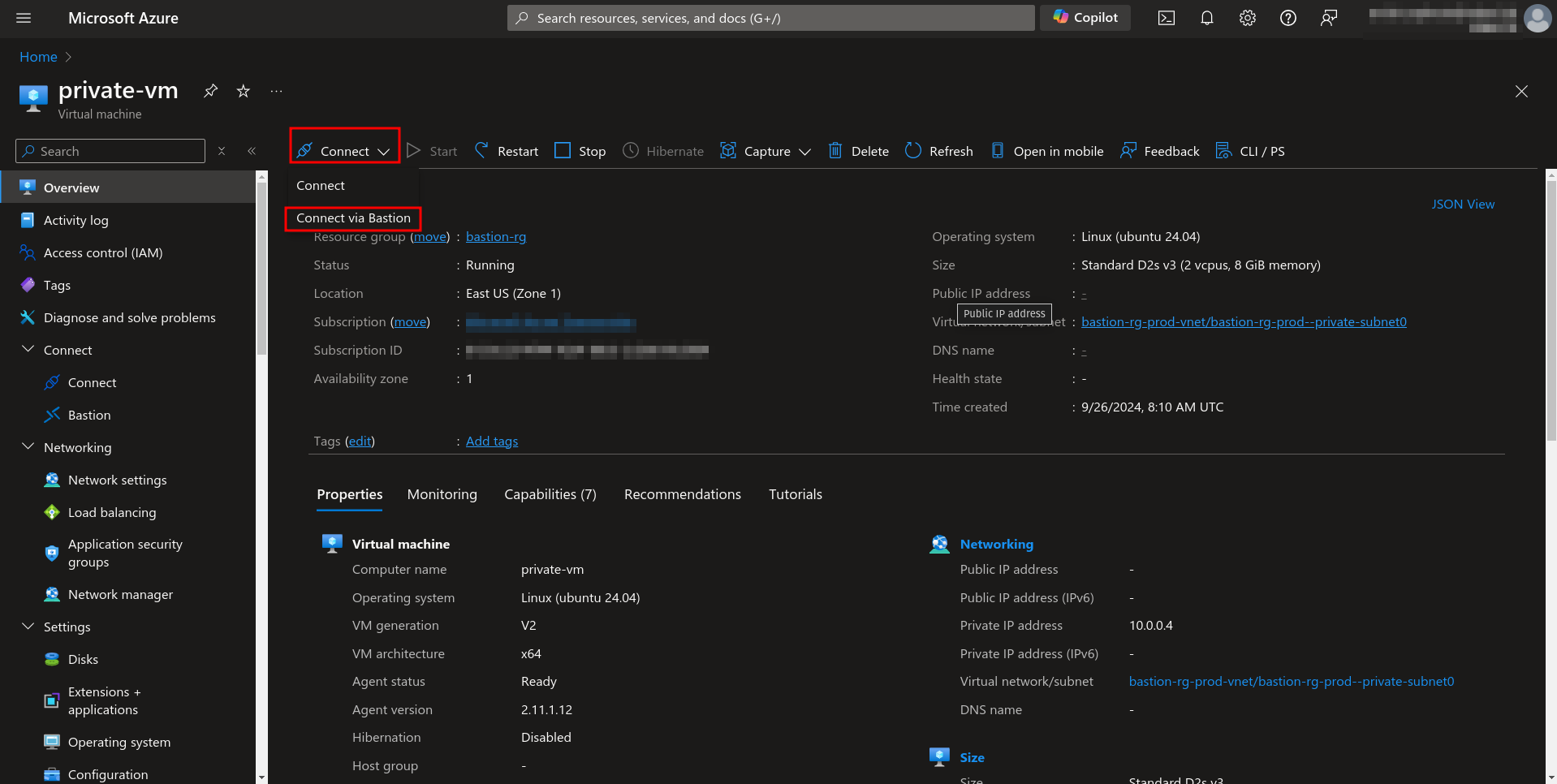Image resolution: width=1557 pixels, height=784 pixels.
Task: Stop the private-vm virtual machine
Action: tap(580, 151)
